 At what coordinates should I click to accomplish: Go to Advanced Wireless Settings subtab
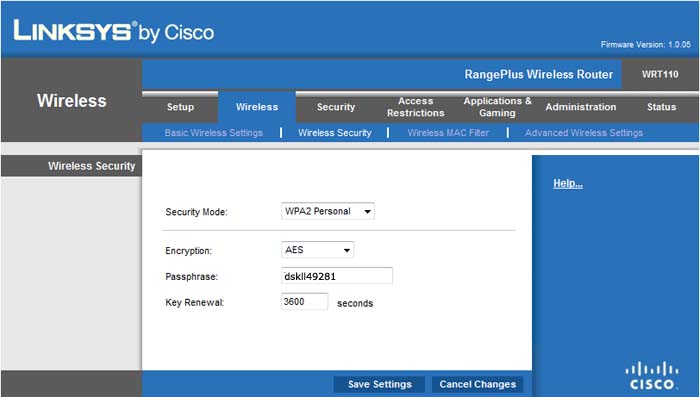[x=584, y=133]
